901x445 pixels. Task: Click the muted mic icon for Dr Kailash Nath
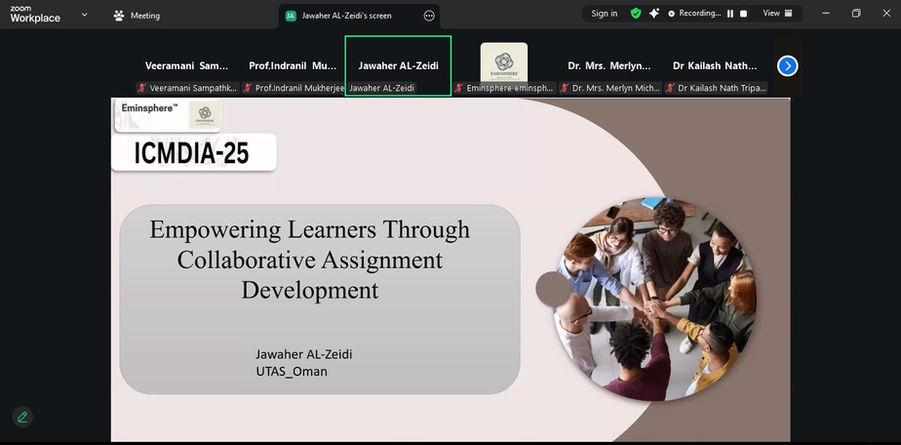pos(671,88)
